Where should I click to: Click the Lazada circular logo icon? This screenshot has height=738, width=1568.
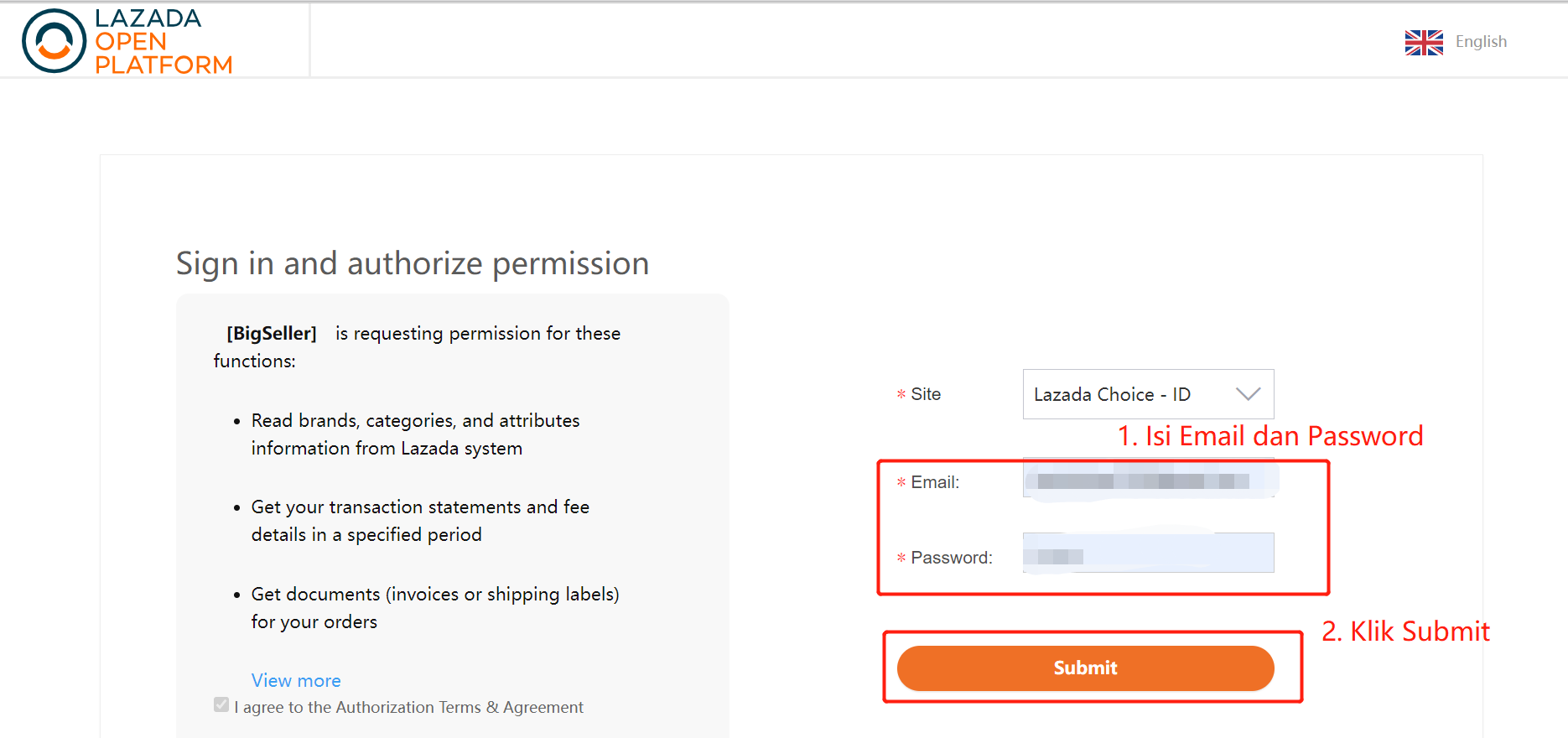pos(55,40)
